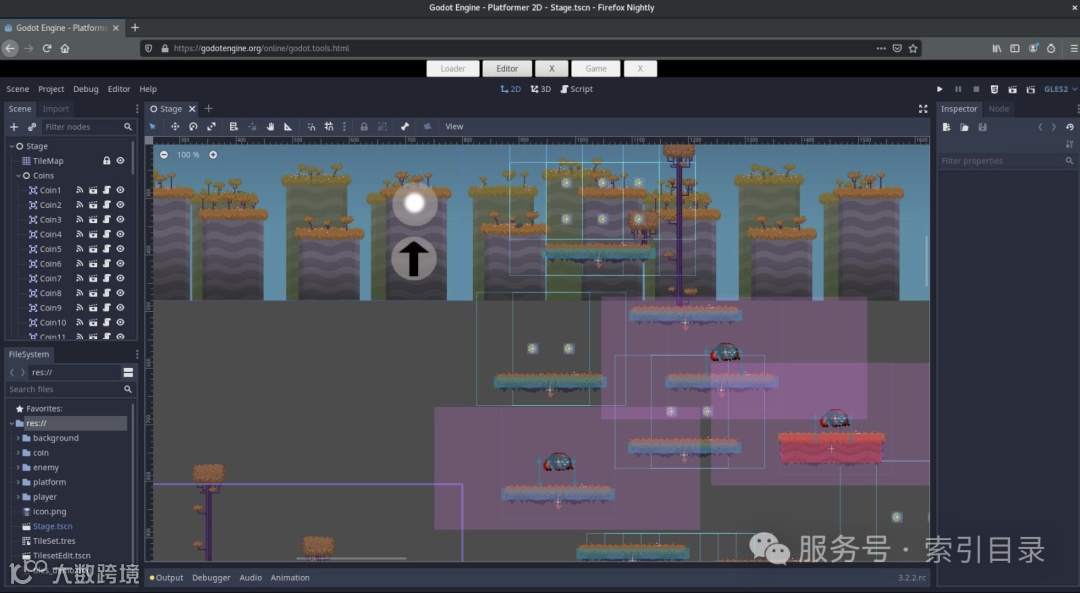This screenshot has height=593, width=1080.
Task: Open the Output bottom panel
Action: [x=166, y=578]
